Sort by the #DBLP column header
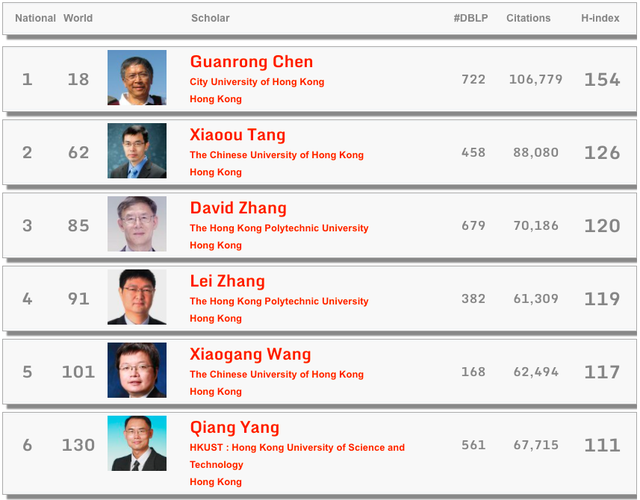640x500 pixels. (x=471, y=18)
